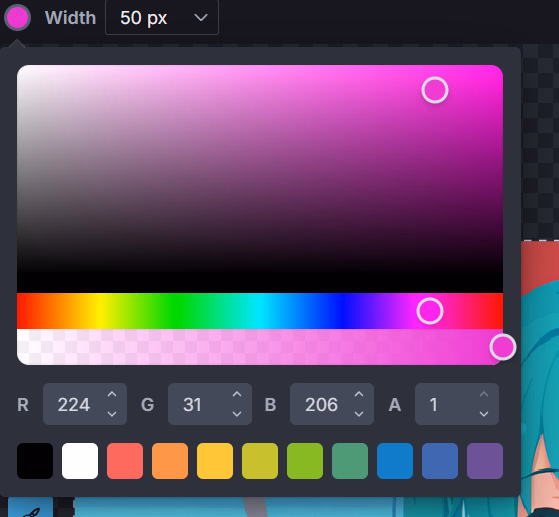Pick the orange preset swatch
The height and width of the screenshot is (517, 559).
click(x=170, y=461)
